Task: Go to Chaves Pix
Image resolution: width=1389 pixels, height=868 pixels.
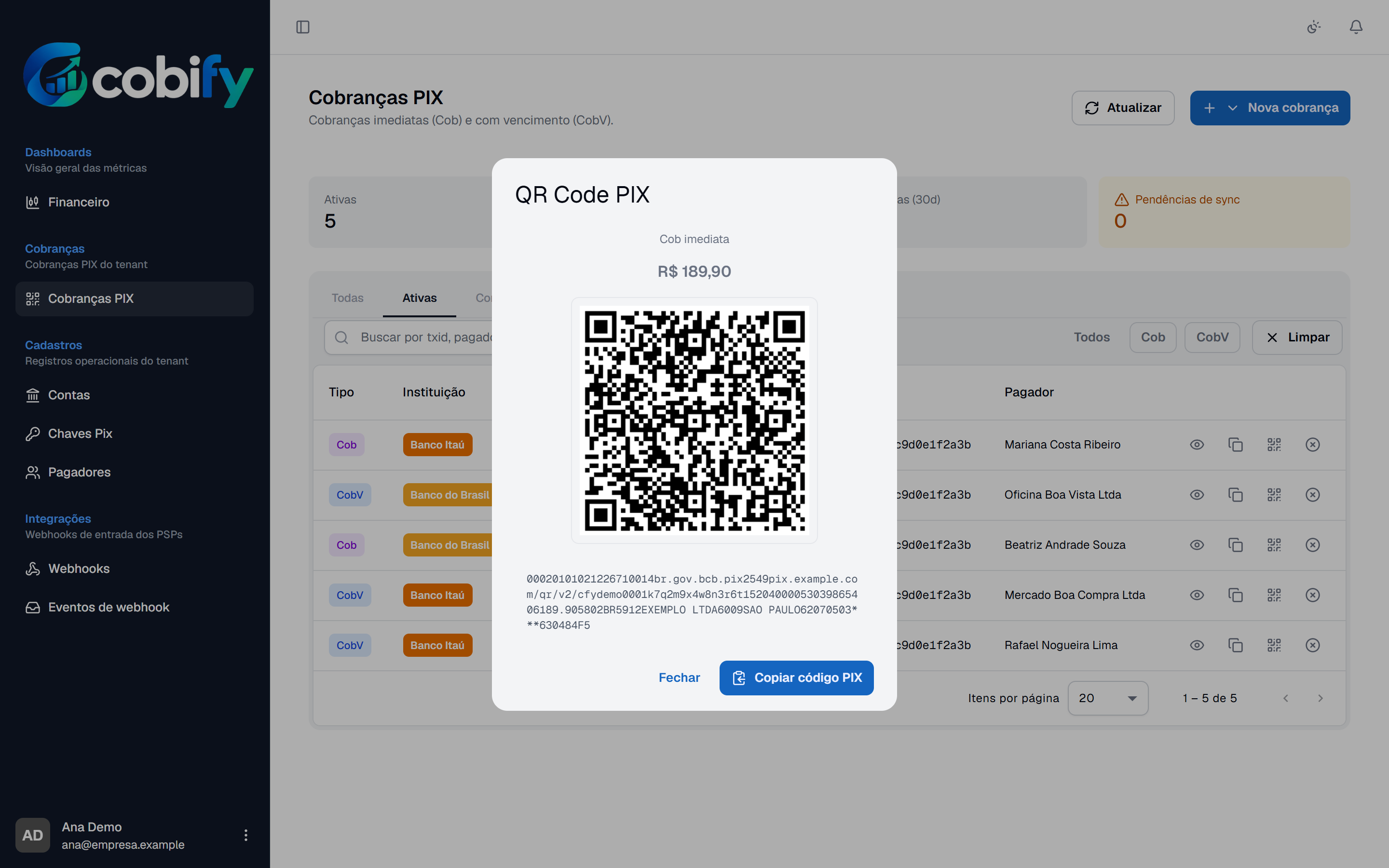Action: click(134, 434)
